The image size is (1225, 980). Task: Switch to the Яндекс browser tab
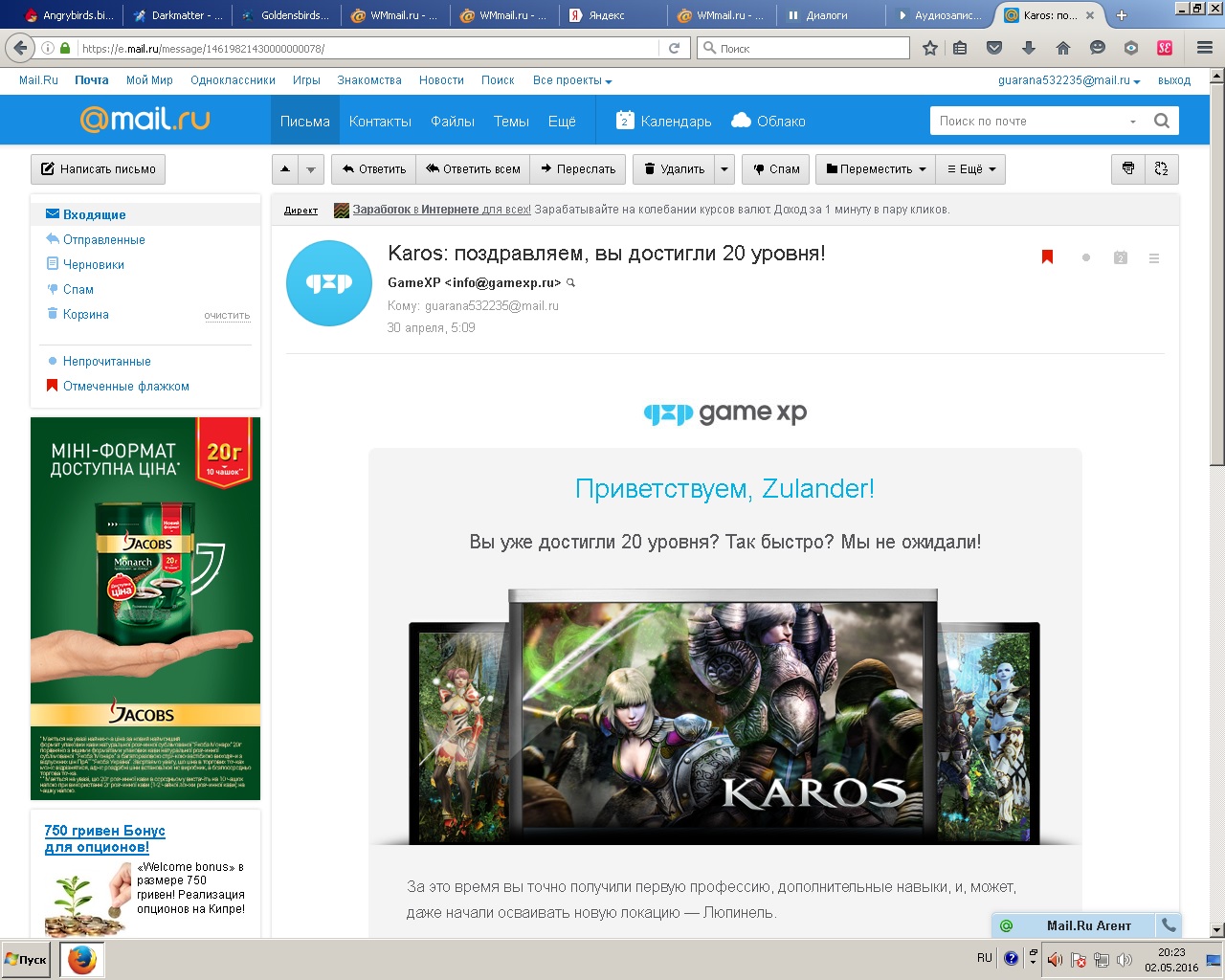click(x=609, y=15)
